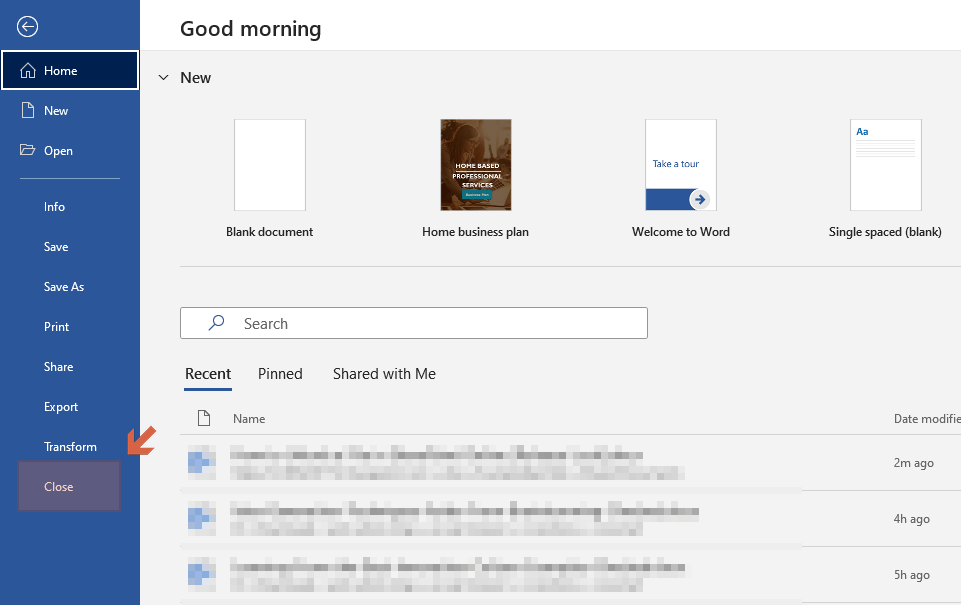Screen dimensions: 961x605
Task: Switch to the Pinned tab
Action: coord(280,373)
